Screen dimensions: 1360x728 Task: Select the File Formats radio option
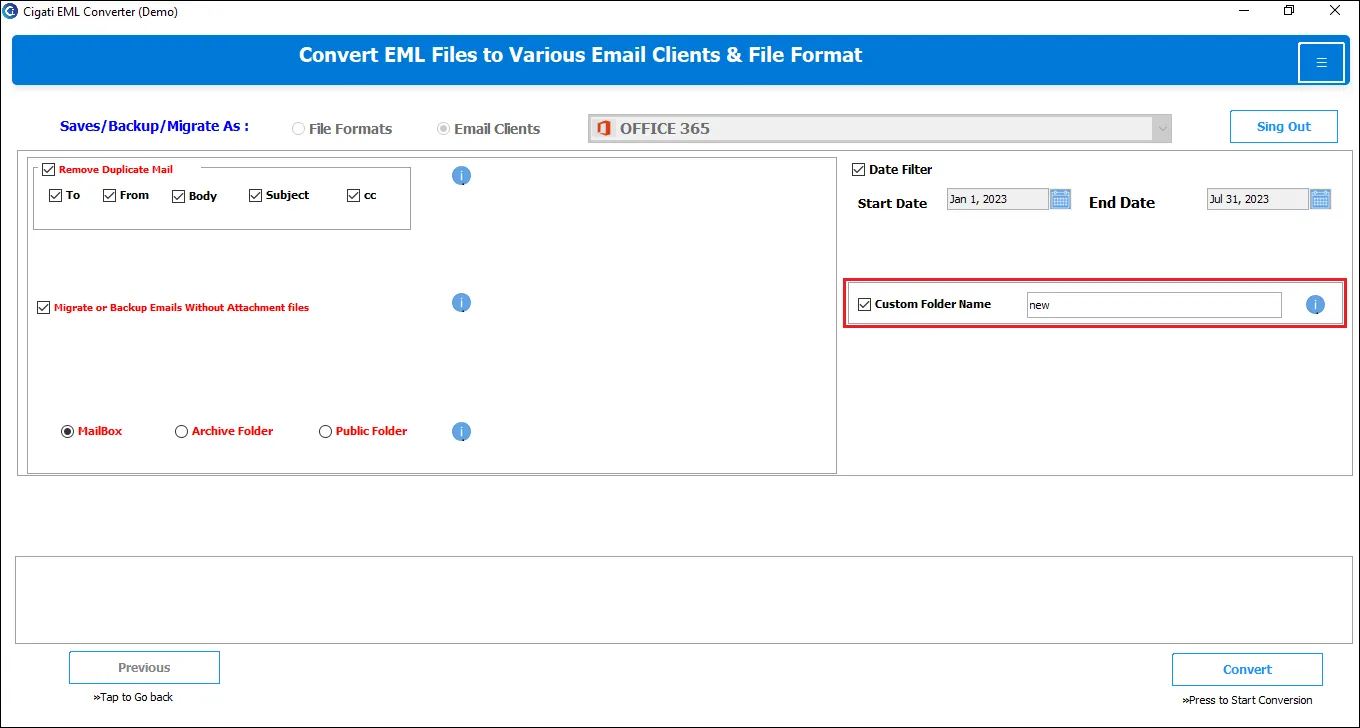298,129
